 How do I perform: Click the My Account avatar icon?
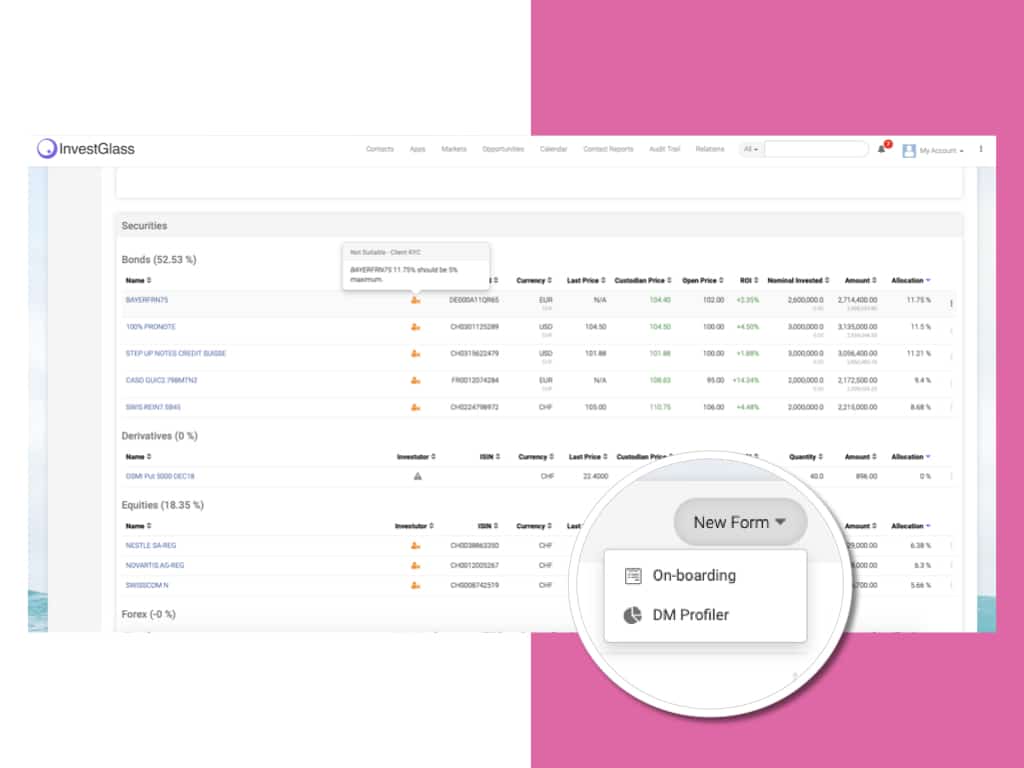coord(908,151)
